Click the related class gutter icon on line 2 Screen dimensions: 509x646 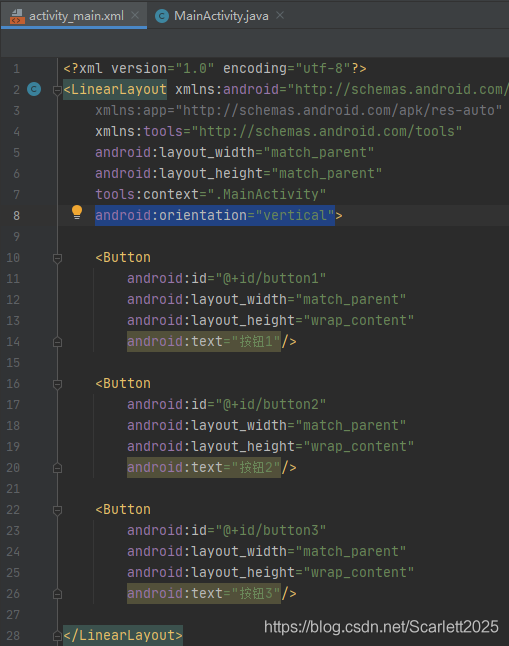point(34,89)
